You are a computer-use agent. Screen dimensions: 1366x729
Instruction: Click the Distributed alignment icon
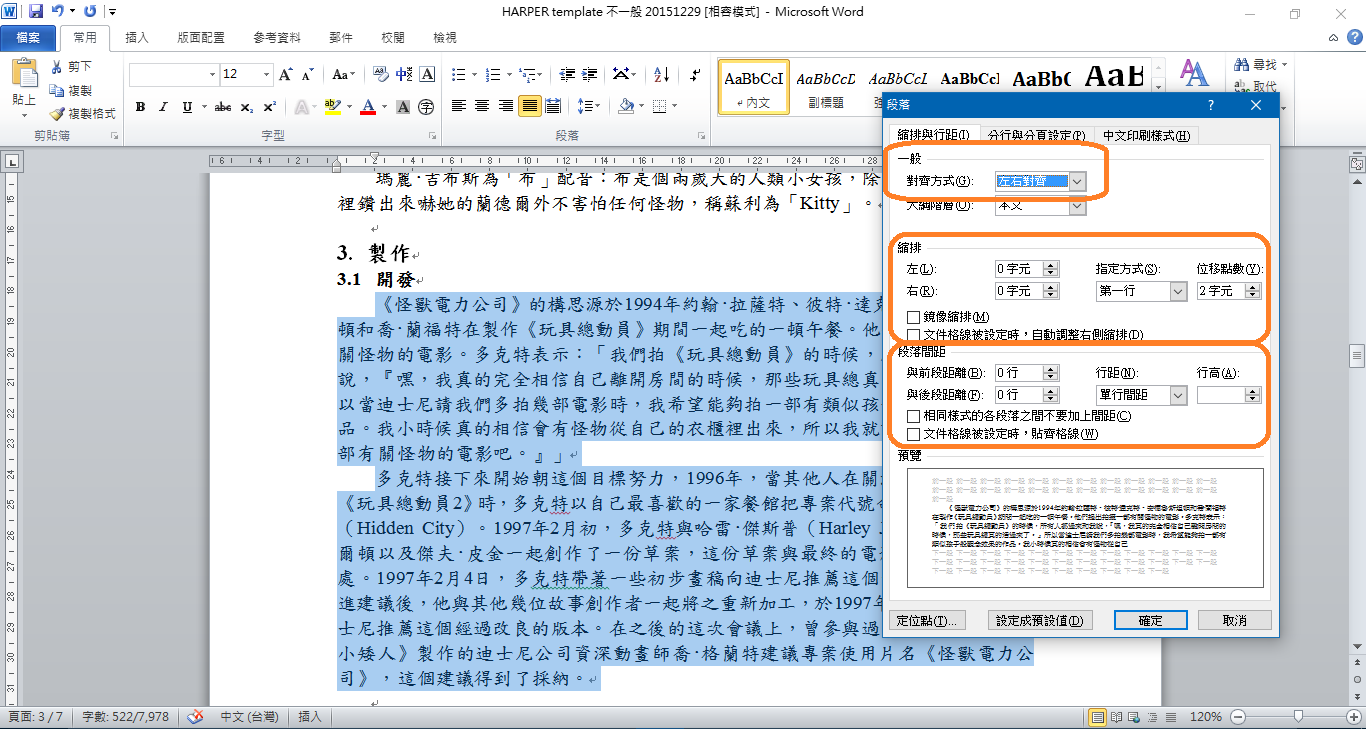point(553,106)
